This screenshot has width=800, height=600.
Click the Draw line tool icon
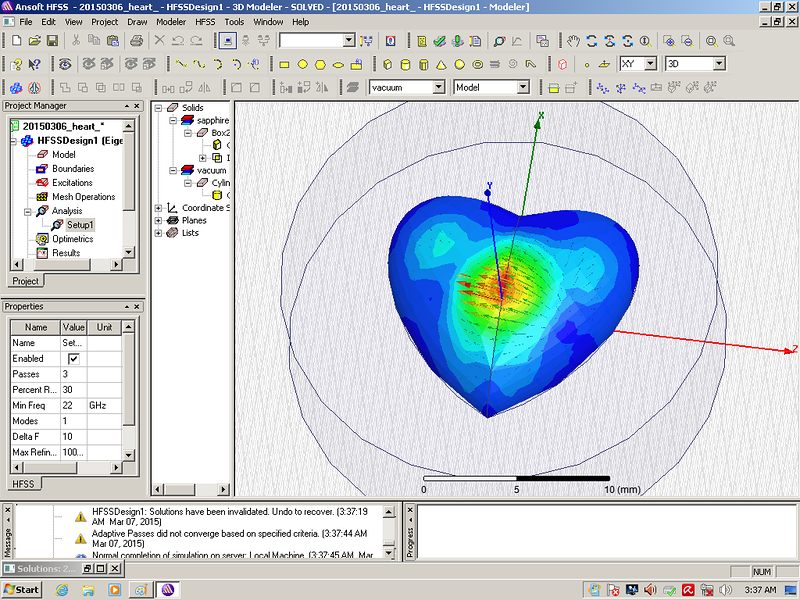(181, 64)
